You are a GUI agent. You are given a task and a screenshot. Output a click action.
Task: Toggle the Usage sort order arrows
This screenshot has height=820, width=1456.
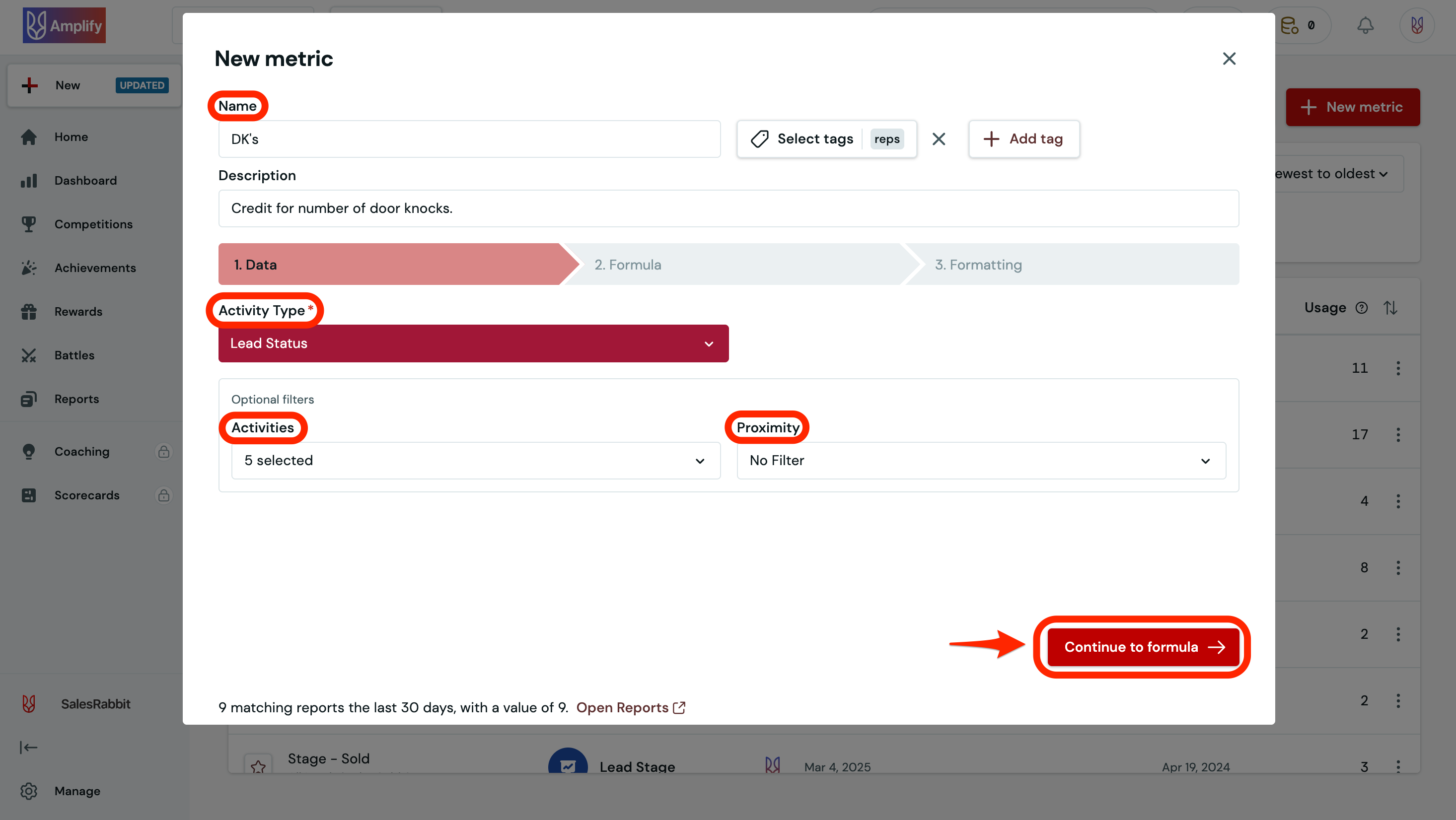coord(1391,307)
